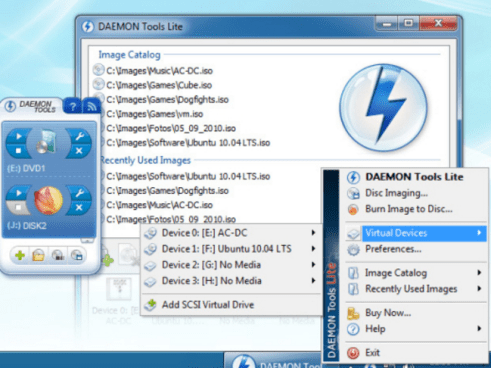Remove DVD1 drive with its X icon
Screen dimensions: 491x368
(79, 151)
